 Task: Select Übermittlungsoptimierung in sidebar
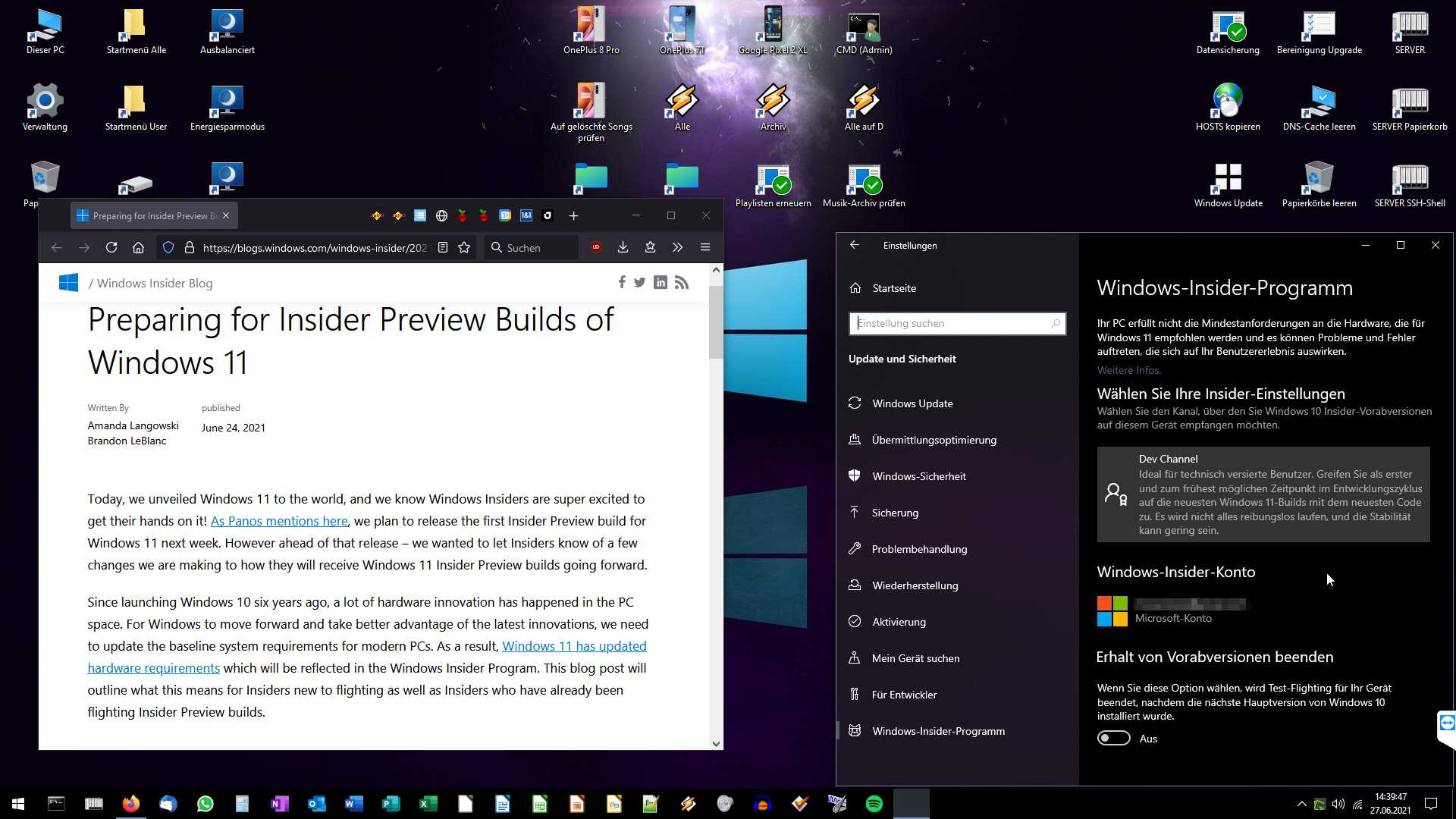[957, 440]
